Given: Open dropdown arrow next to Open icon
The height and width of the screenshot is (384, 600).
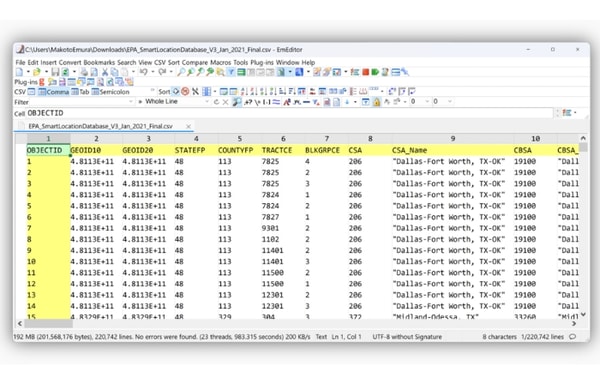Looking at the screenshot, I should pos(46,72).
